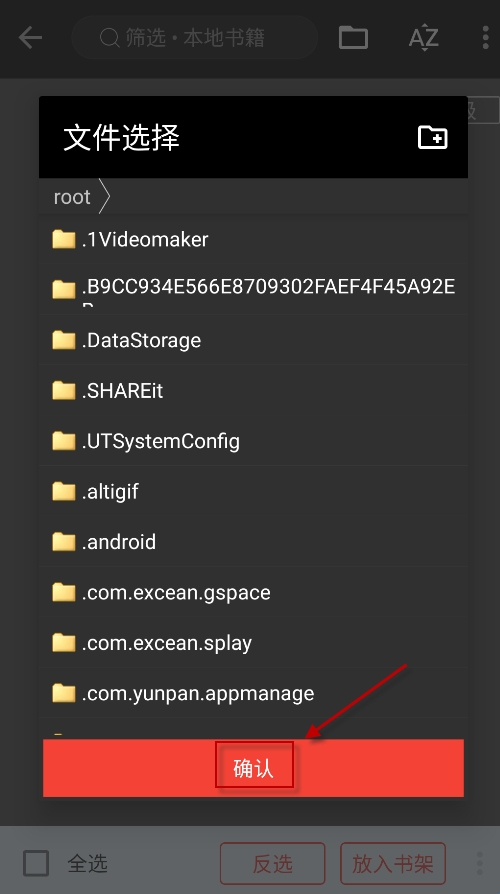Screen dimensions: 500x894
Task: Open the .android folder
Action: [253, 542]
